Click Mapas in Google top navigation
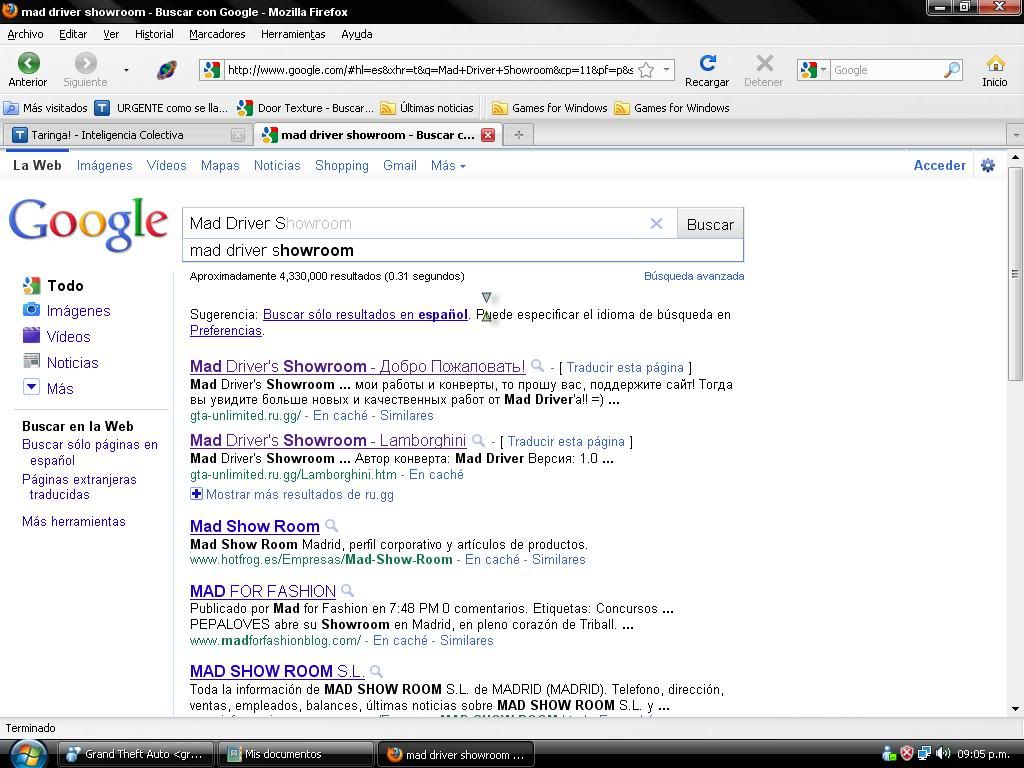 220,166
